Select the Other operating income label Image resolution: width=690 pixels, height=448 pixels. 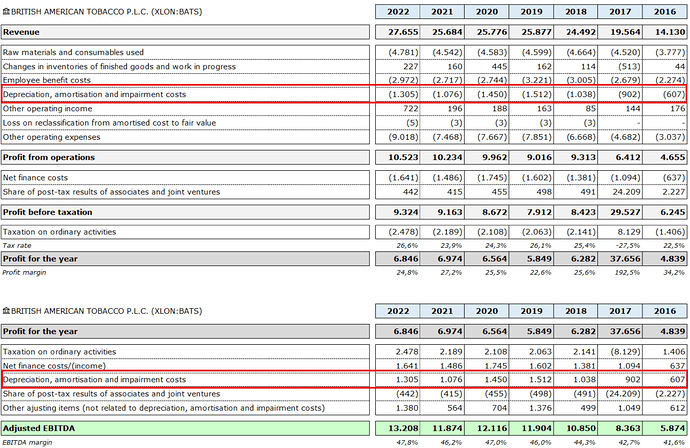pos(48,109)
